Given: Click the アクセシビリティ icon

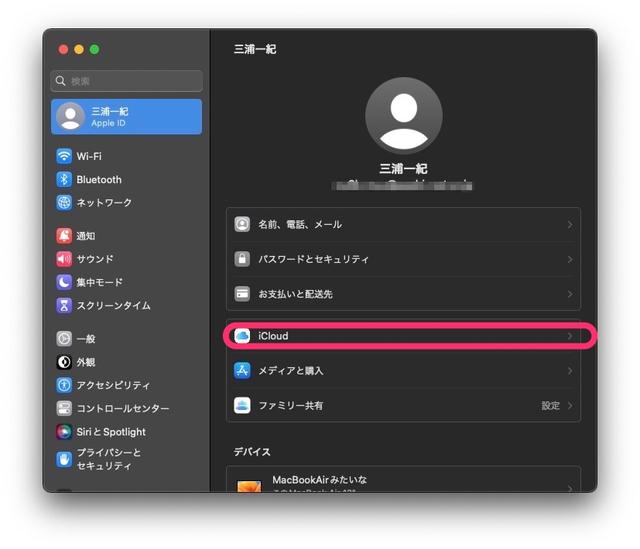Looking at the screenshot, I should pyautogui.click(x=64, y=385).
